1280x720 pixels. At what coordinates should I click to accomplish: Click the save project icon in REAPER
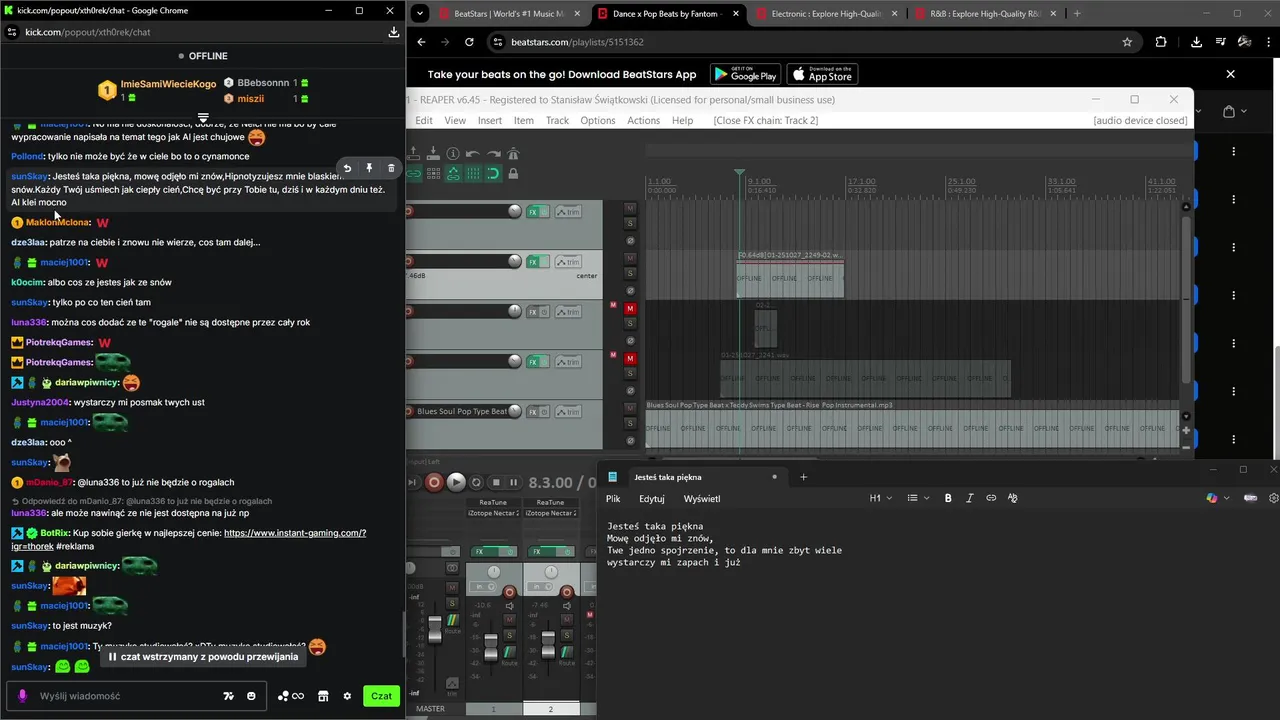433,153
